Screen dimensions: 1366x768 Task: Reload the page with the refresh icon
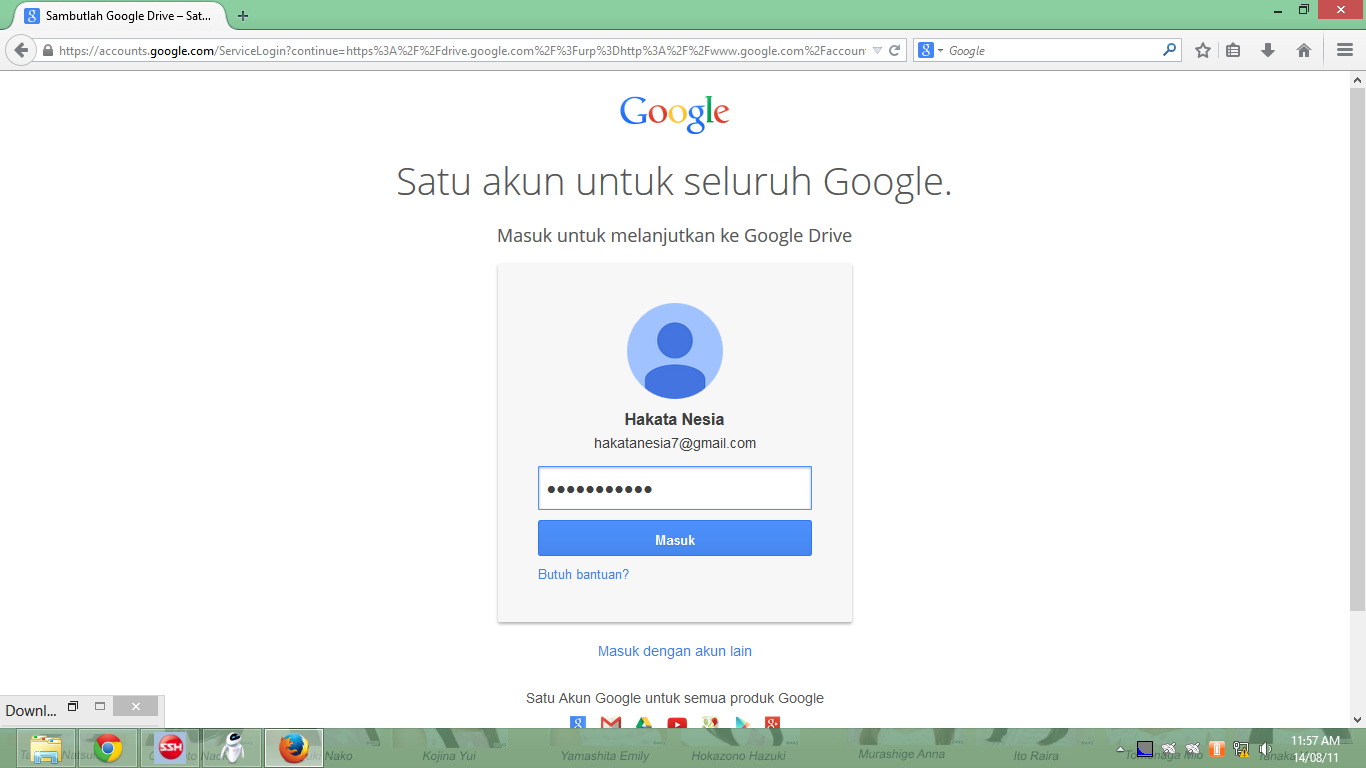tap(895, 50)
